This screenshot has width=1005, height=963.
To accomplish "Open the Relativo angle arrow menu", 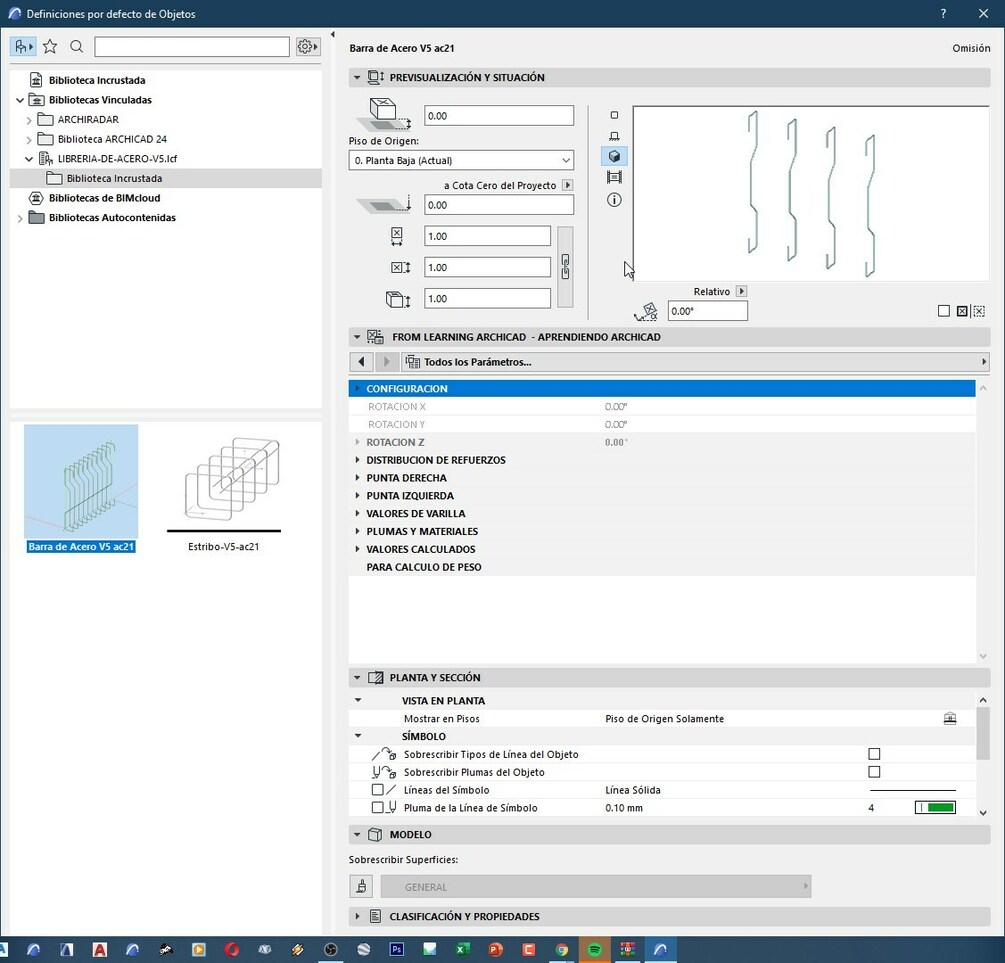I will pyautogui.click(x=742, y=291).
